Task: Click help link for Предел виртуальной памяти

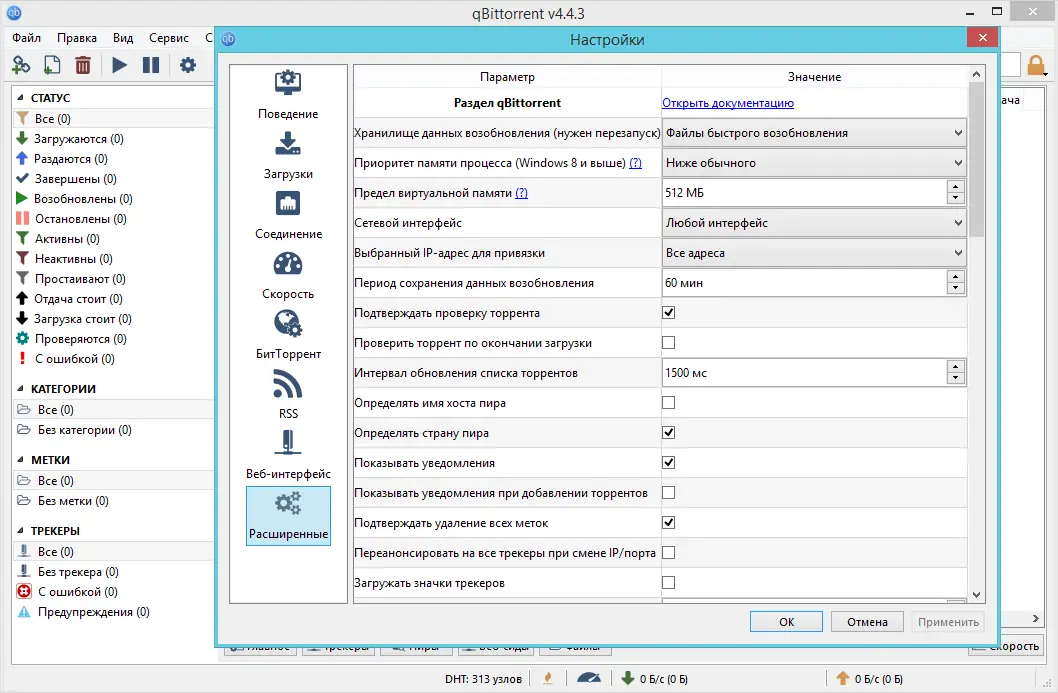Action: 521,193
